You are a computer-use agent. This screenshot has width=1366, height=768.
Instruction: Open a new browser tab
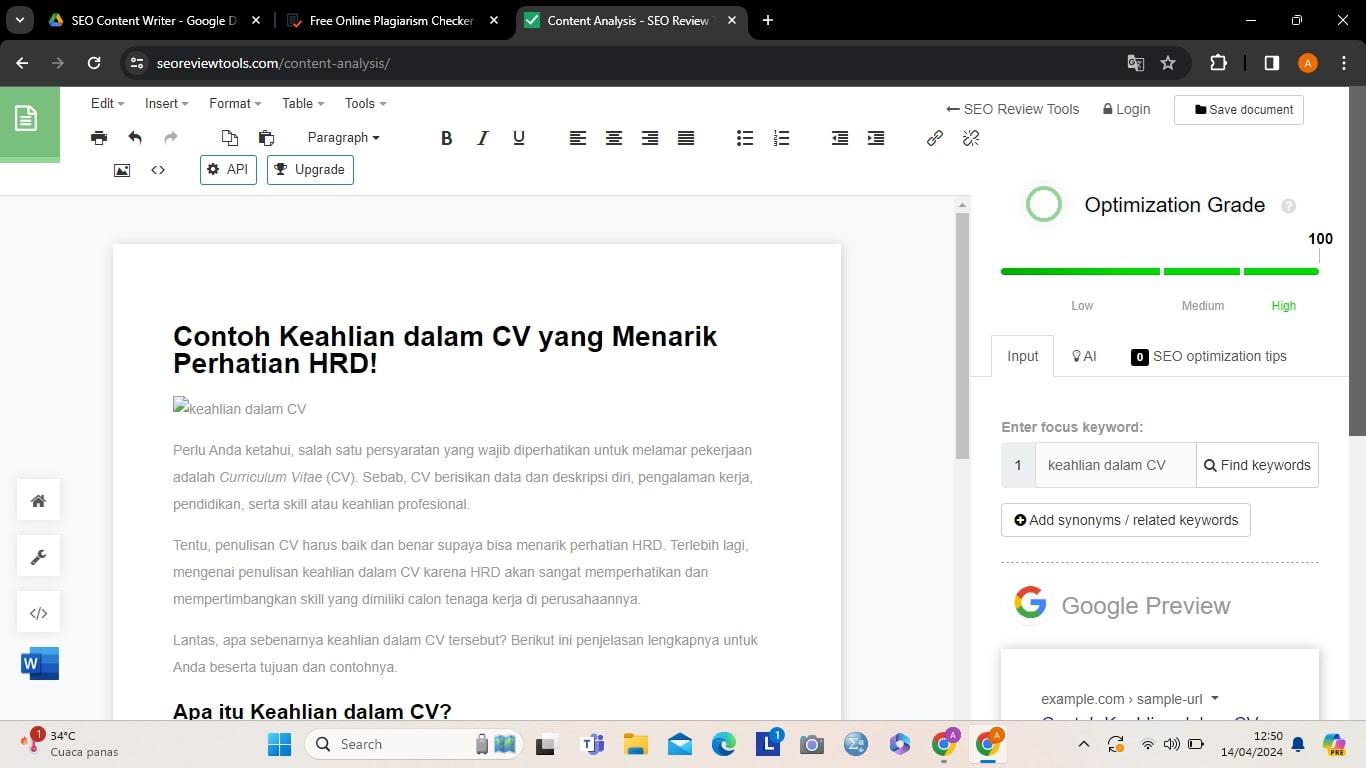coord(767,20)
